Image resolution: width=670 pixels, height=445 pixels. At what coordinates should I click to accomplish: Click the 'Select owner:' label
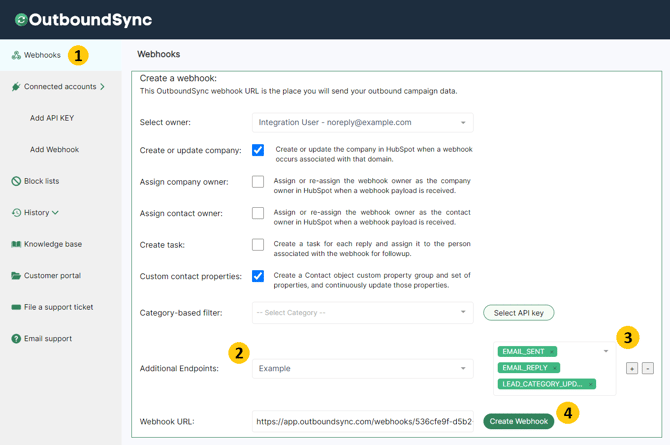click(165, 123)
